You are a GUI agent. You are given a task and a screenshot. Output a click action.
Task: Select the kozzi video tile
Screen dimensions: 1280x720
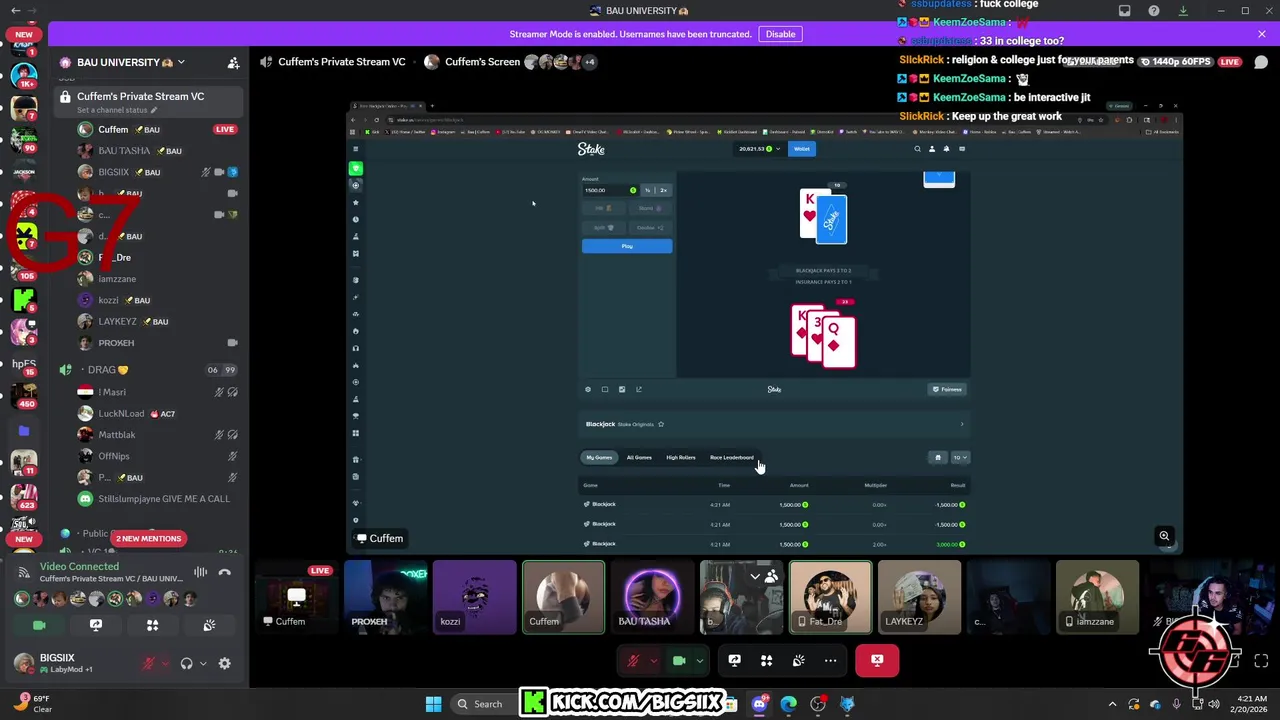(475, 597)
